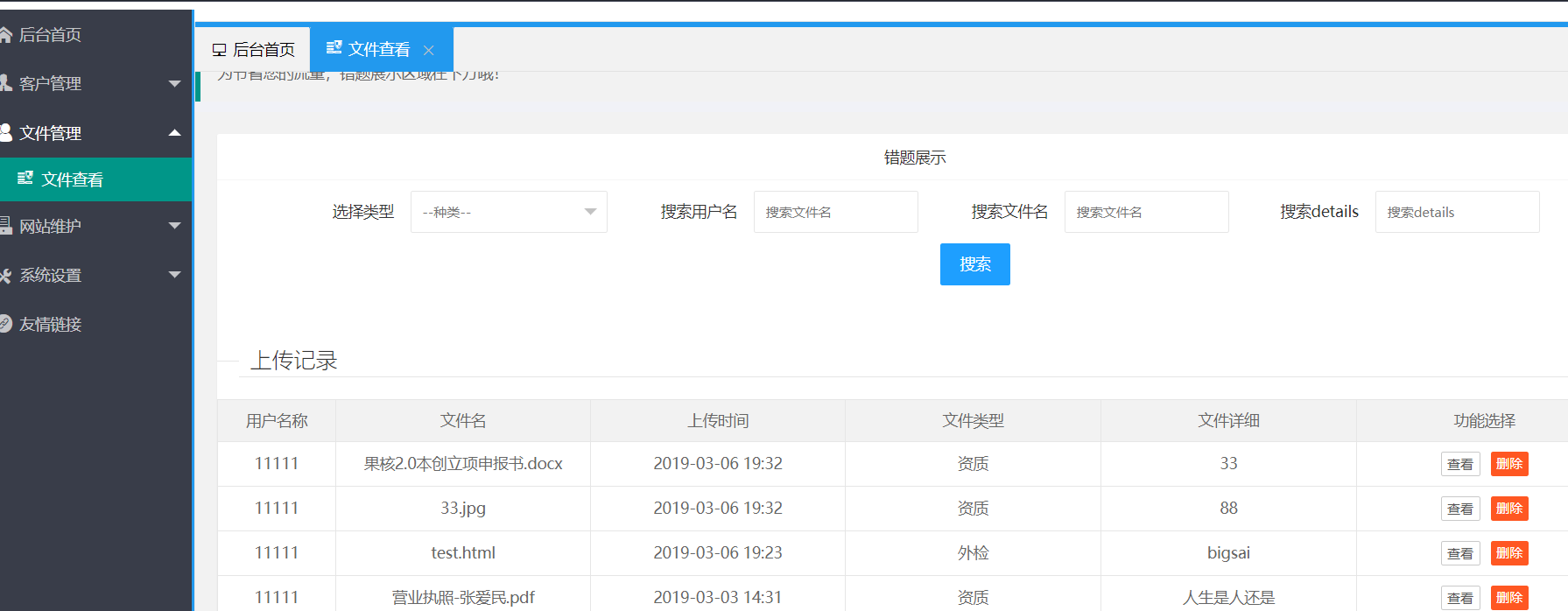Click 查看 for test.html
Image resolution: width=1568 pixels, height=611 pixels.
[1459, 553]
